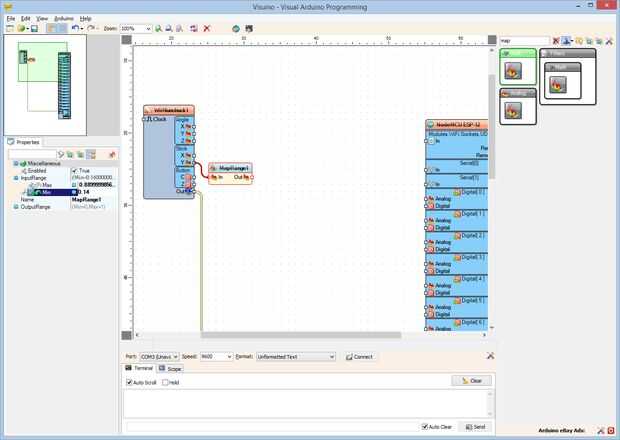Viewport: 620px width, 440px height.
Task: Click the Zoom Out magnifier icon
Action: coord(169,28)
